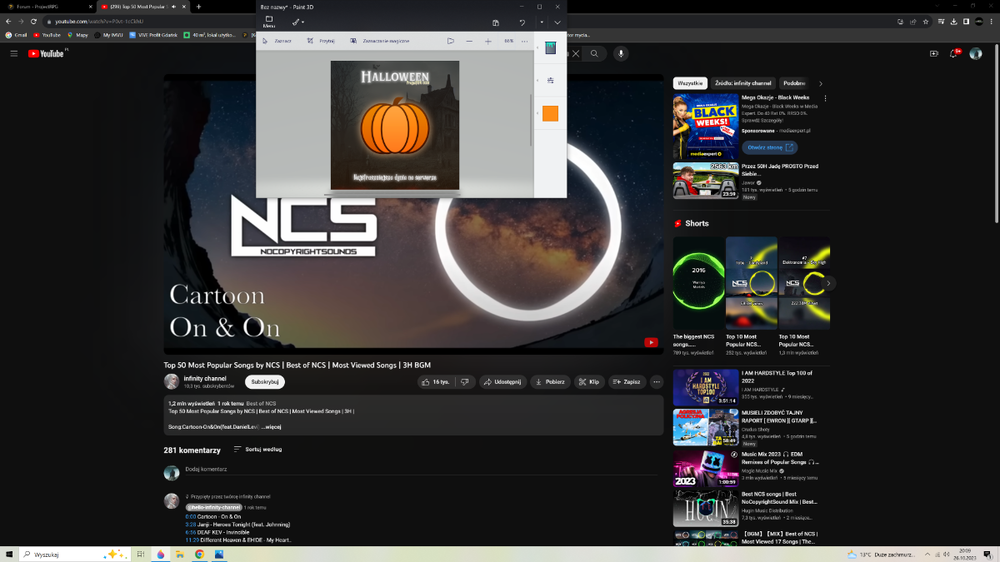
Task: Open the Paint 3D Menu button
Action: (269, 22)
